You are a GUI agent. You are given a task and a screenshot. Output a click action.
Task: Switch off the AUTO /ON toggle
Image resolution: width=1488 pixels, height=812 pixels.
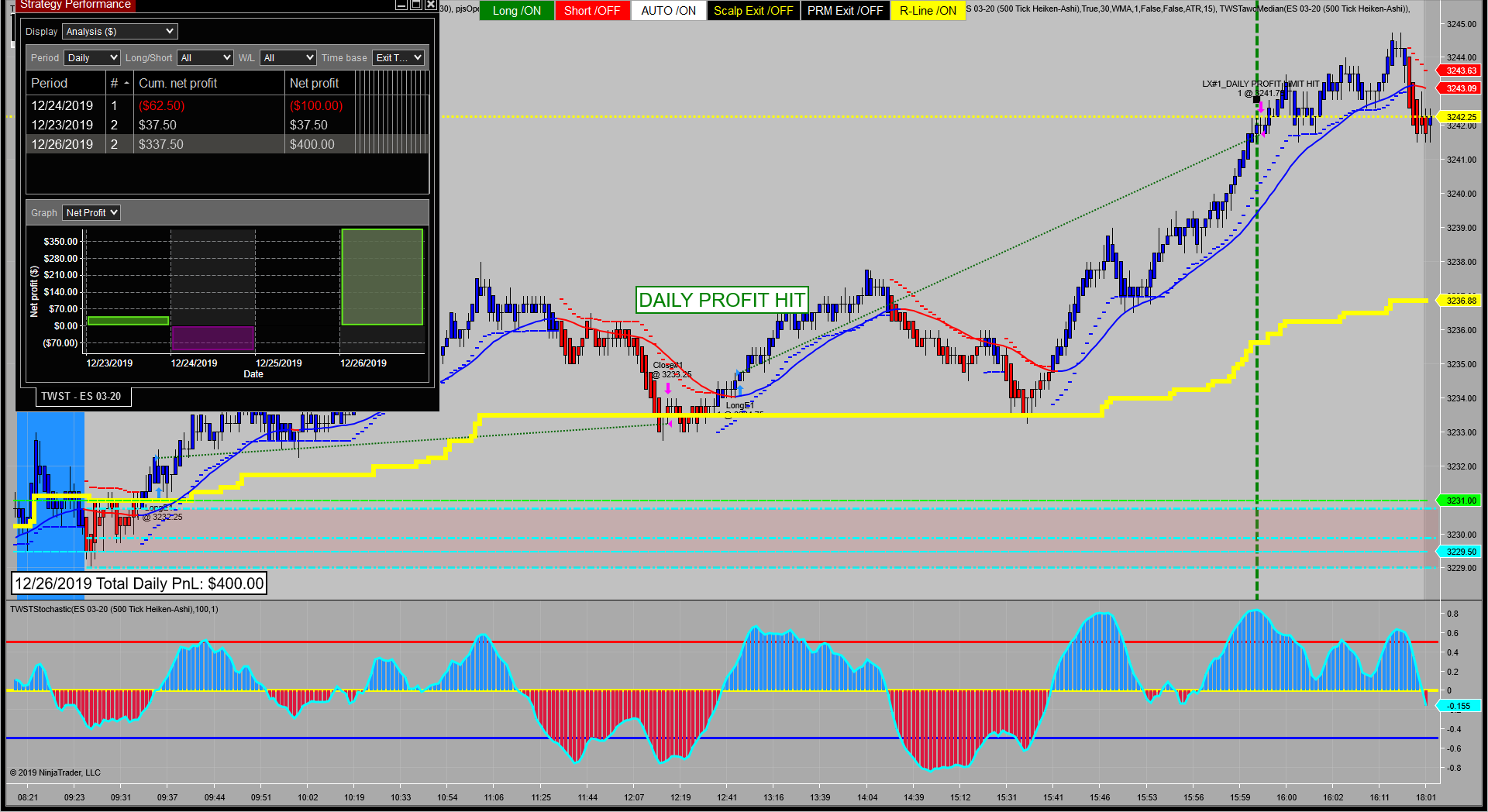[x=668, y=11]
